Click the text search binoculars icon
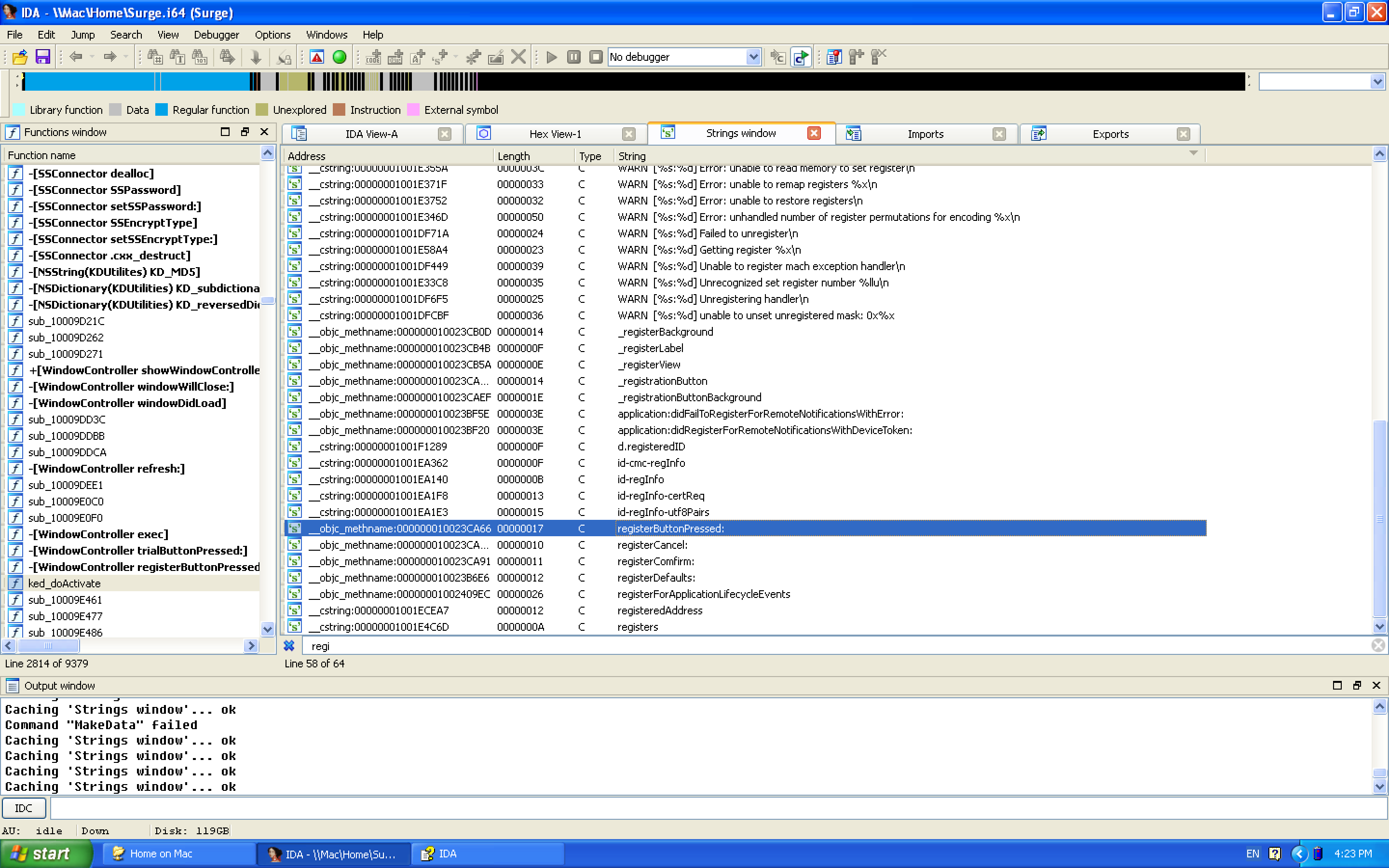 click(177, 57)
